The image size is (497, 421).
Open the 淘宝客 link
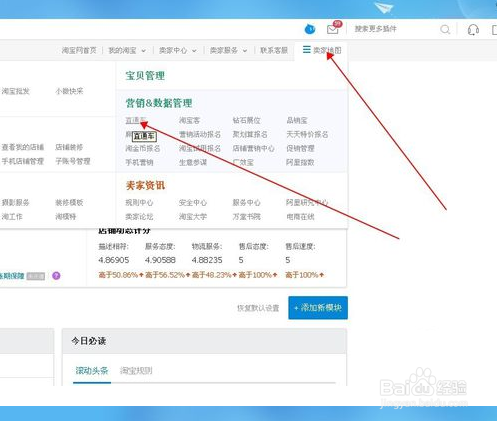(x=189, y=120)
